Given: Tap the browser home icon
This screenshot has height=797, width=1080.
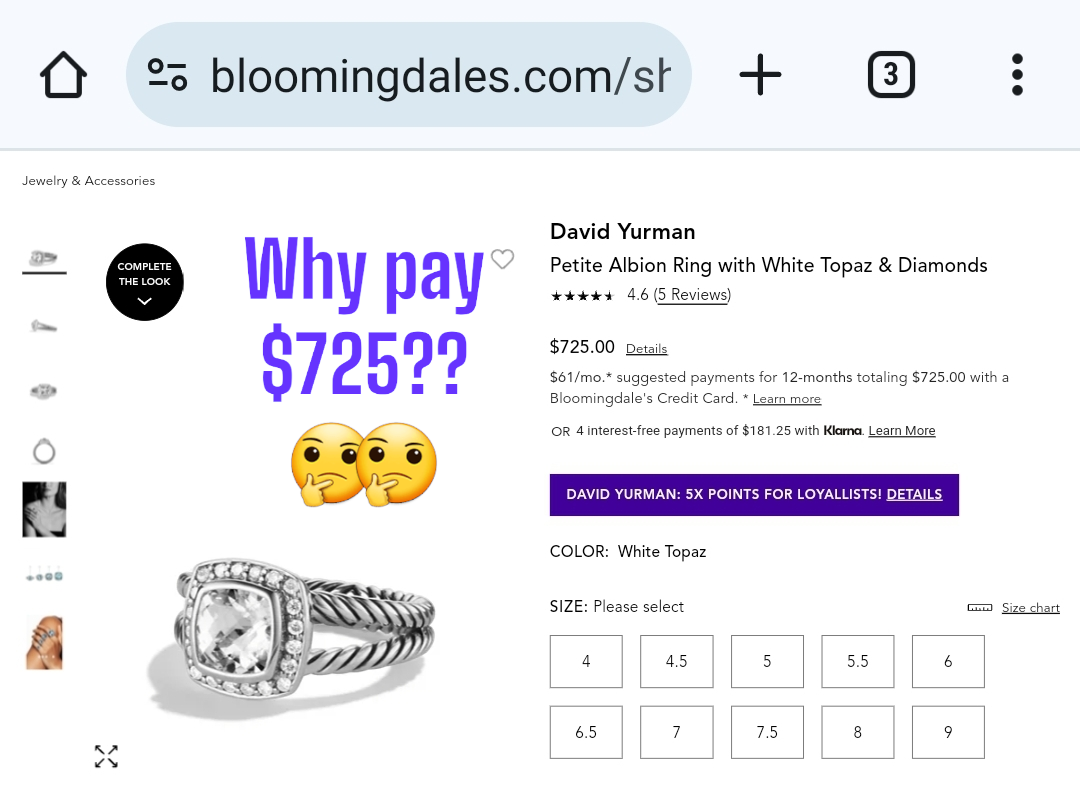Looking at the screenshot, I should (63, 75).
